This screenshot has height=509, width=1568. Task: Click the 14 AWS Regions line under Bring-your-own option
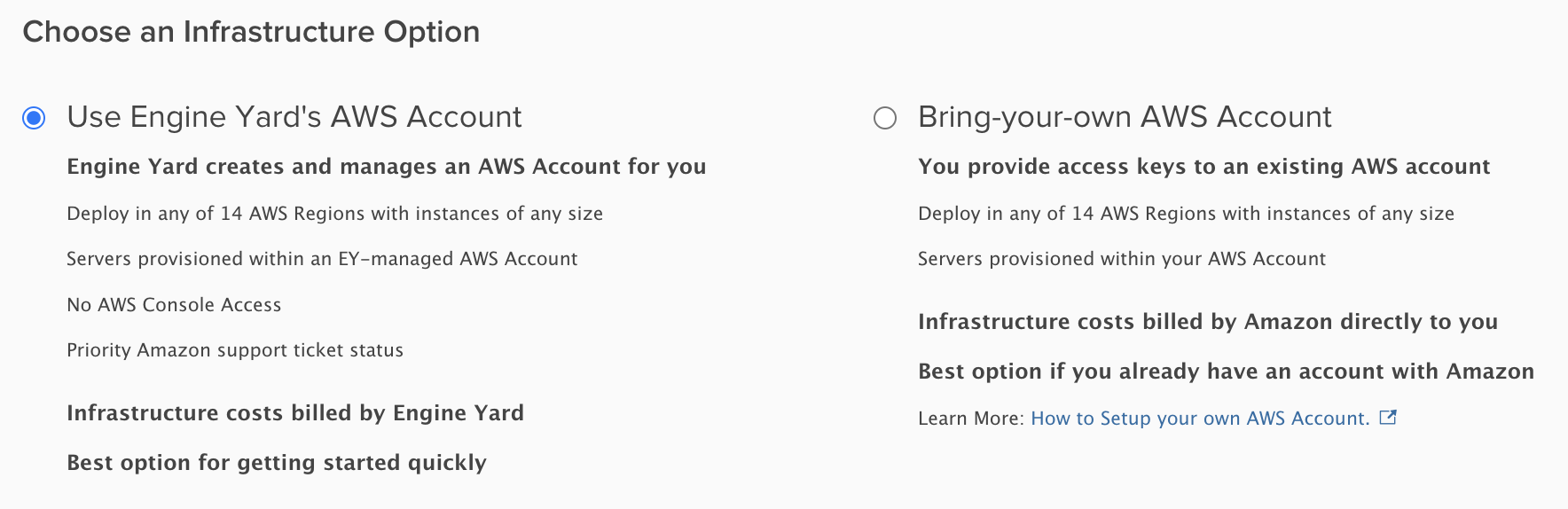[1186, 214]
